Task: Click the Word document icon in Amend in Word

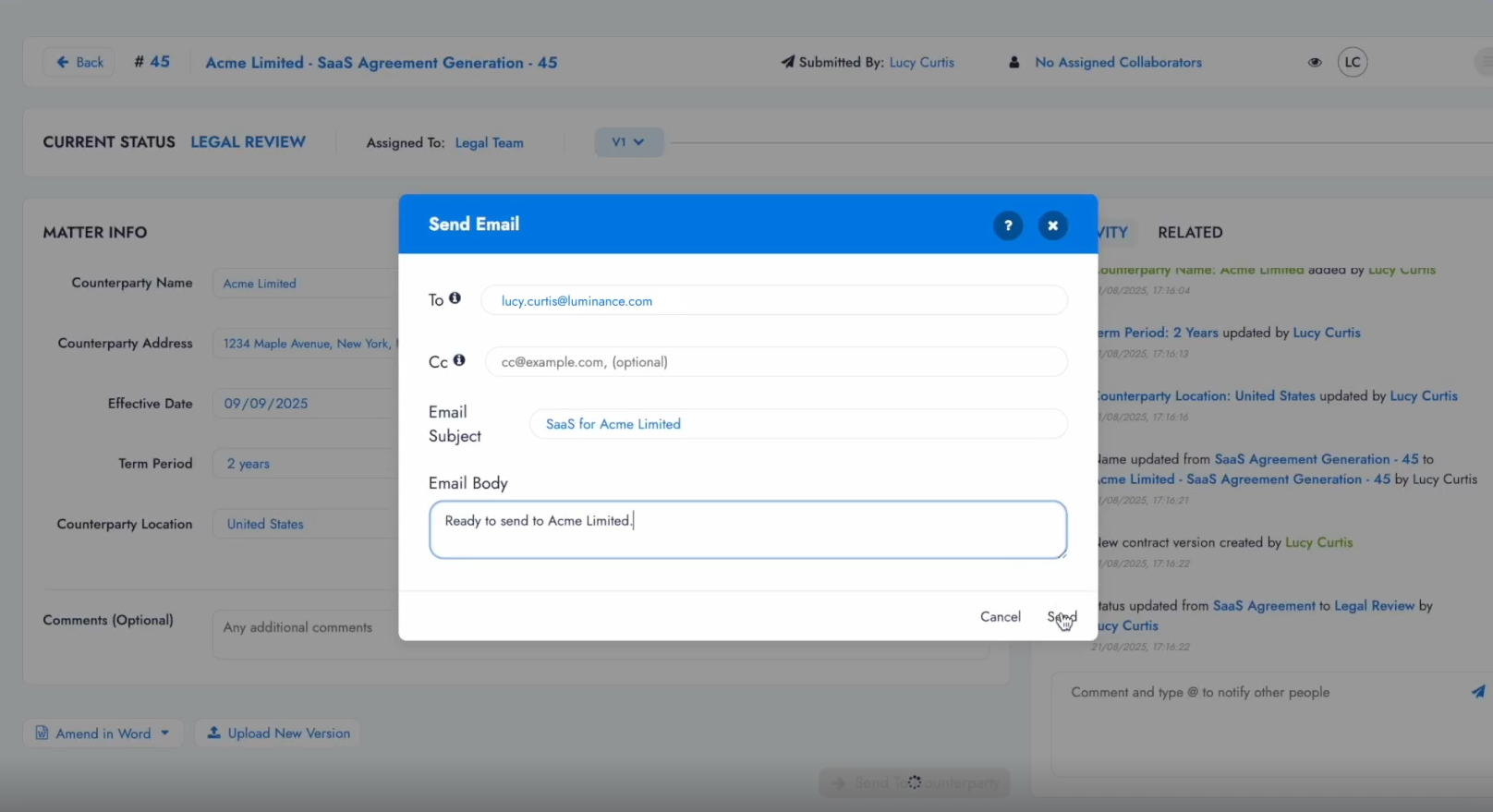Action: [x=42, y=733]
